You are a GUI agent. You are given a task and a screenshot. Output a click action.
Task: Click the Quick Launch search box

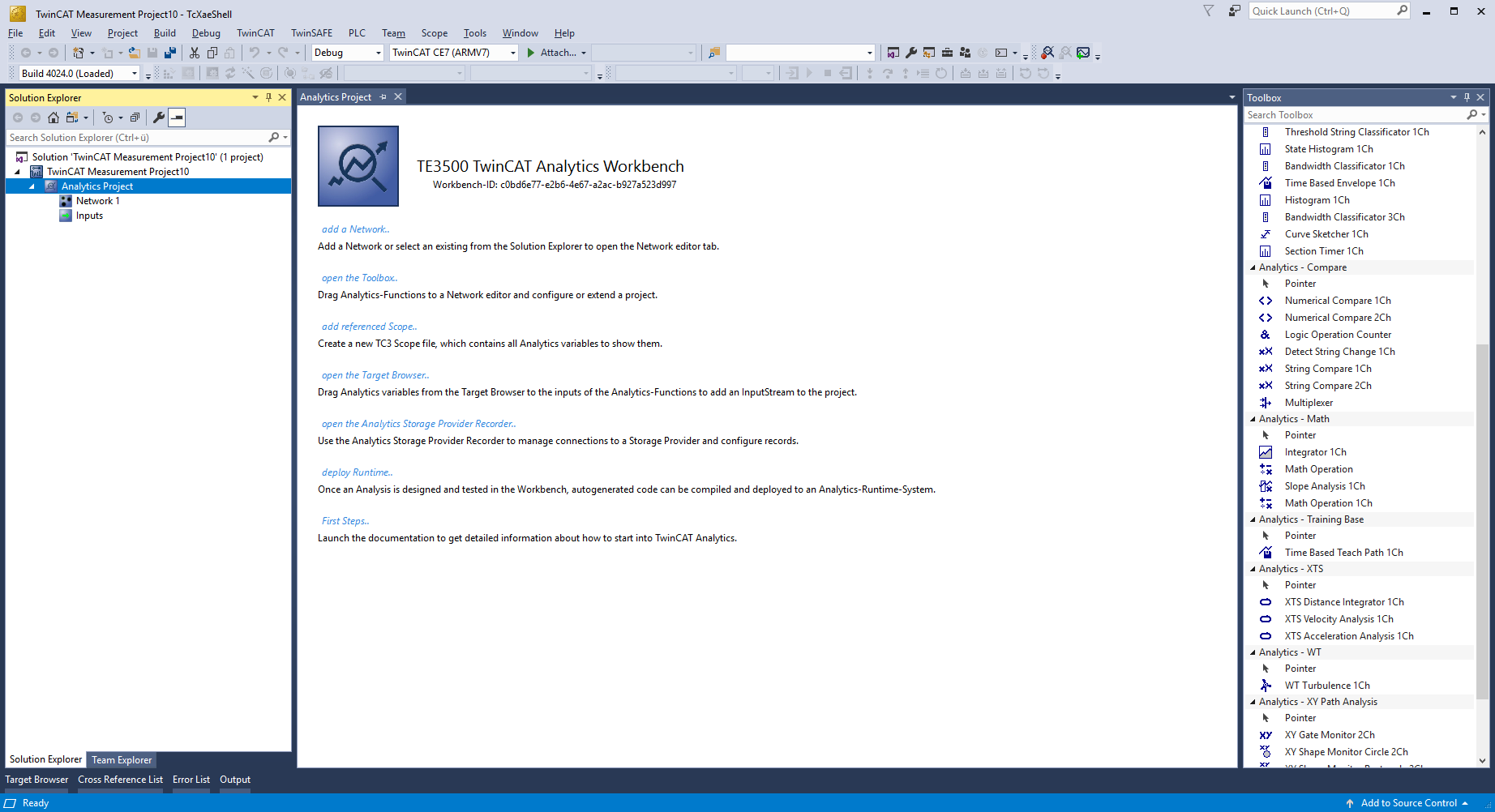coord(1322,11)
